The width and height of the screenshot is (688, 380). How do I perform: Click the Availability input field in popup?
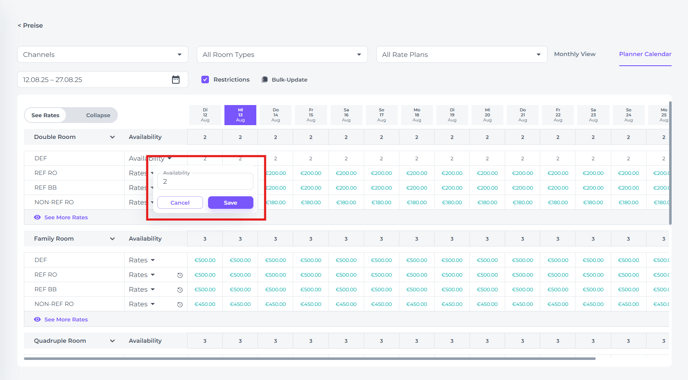205,181
